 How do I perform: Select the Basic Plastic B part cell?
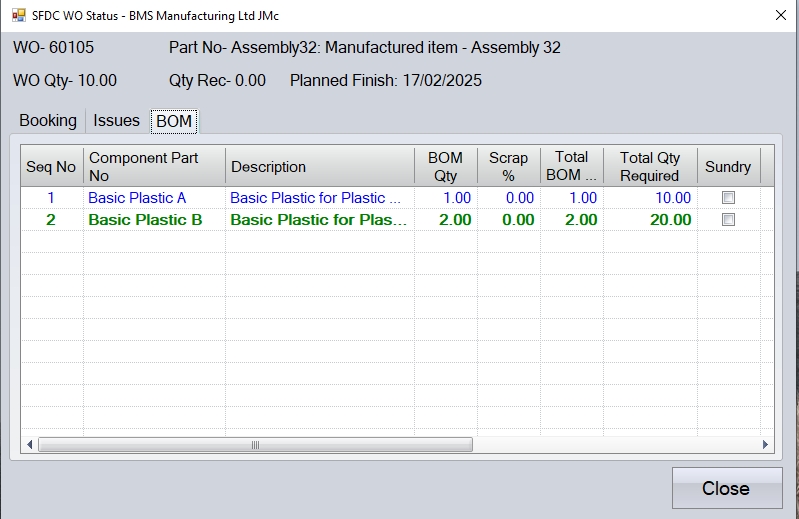point(154,220)
